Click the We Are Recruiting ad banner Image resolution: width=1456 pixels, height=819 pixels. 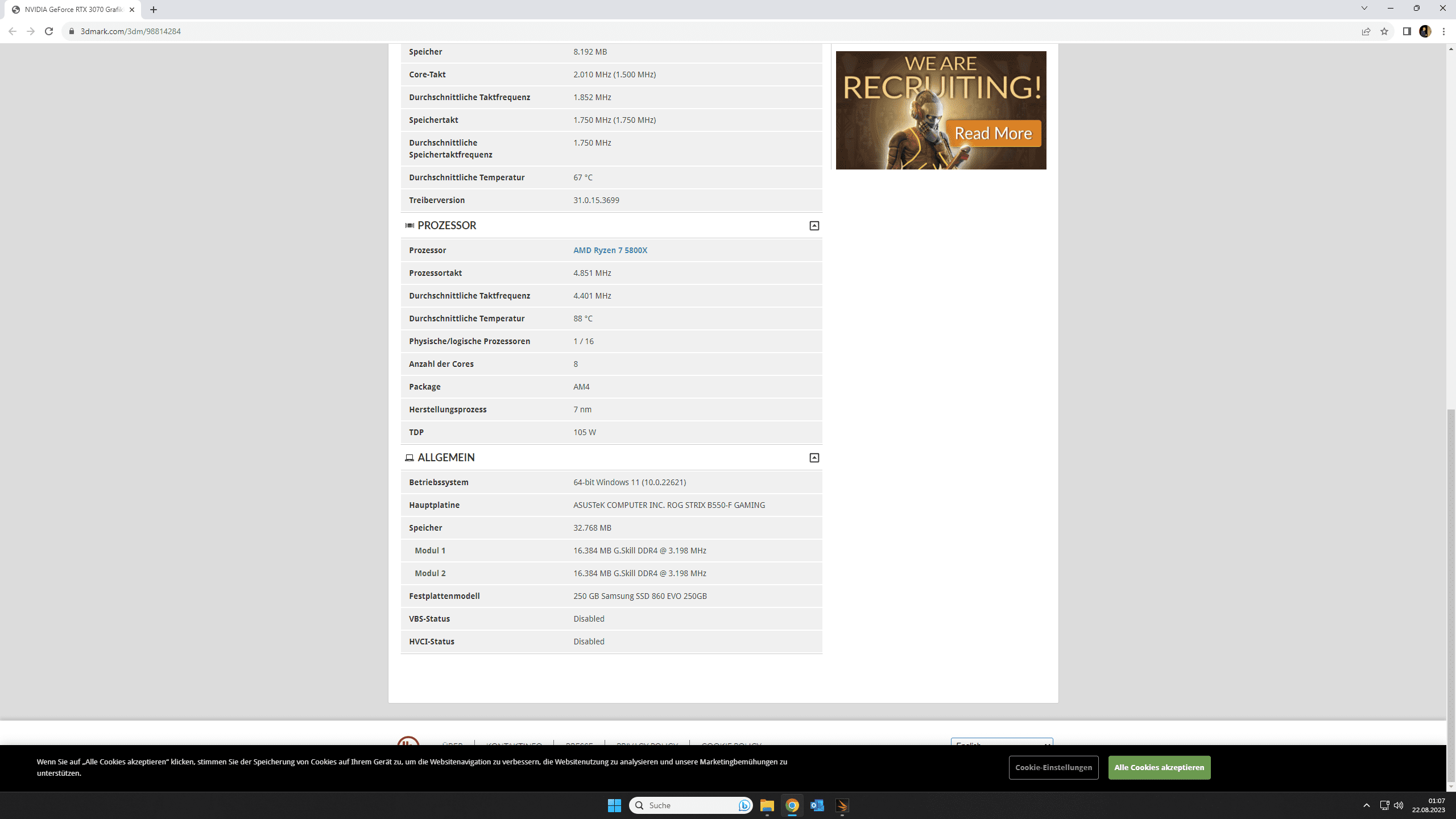tap(941, 110)
